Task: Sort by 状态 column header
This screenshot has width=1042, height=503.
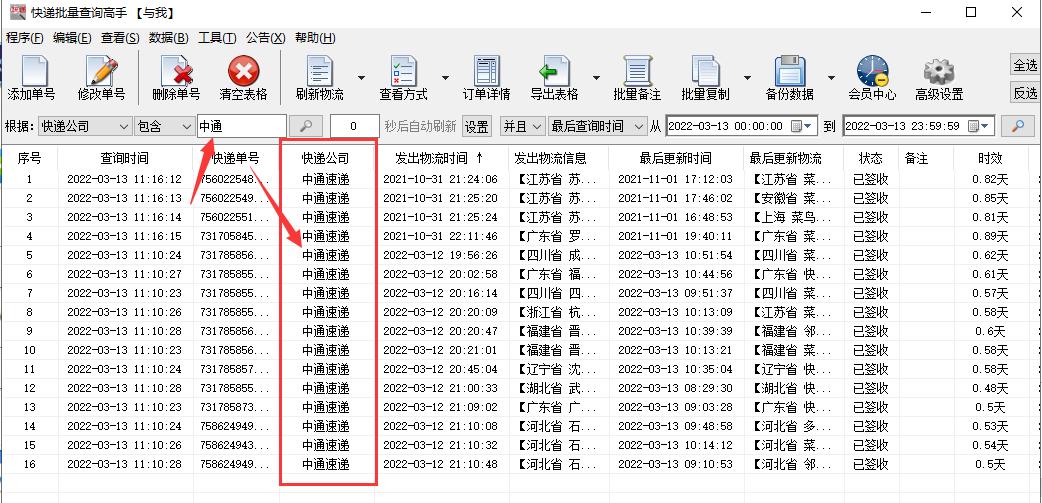Action: 871,158
